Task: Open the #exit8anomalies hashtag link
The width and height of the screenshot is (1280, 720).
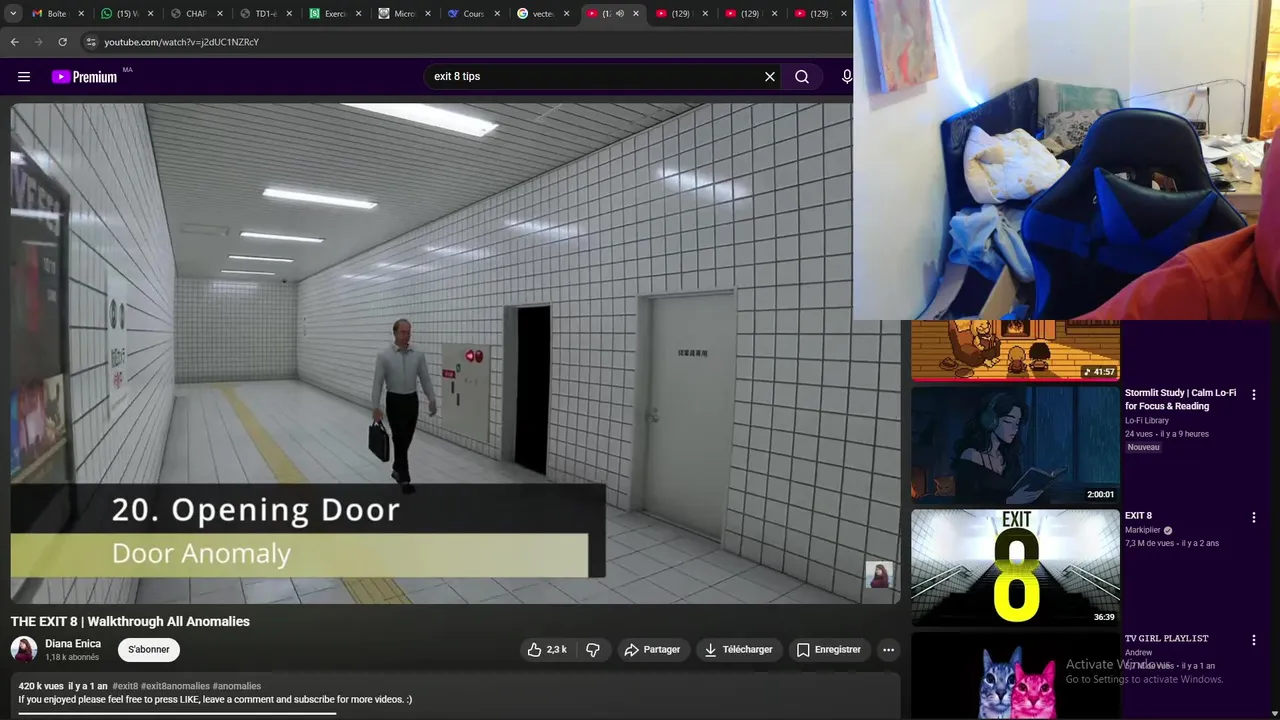Action: tap(175, 686)
